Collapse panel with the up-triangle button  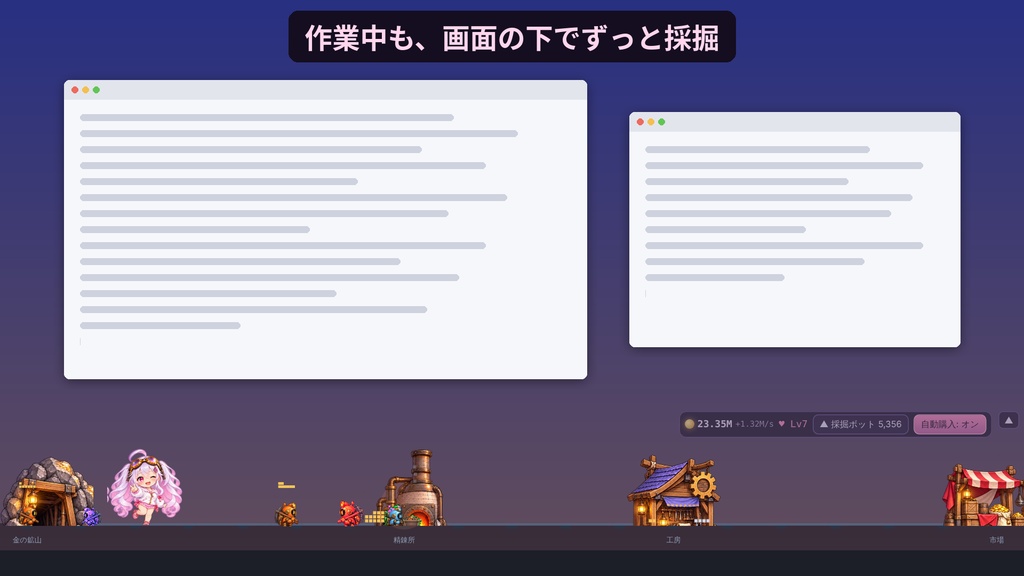pyautogui.click(x=1008, y=421)
